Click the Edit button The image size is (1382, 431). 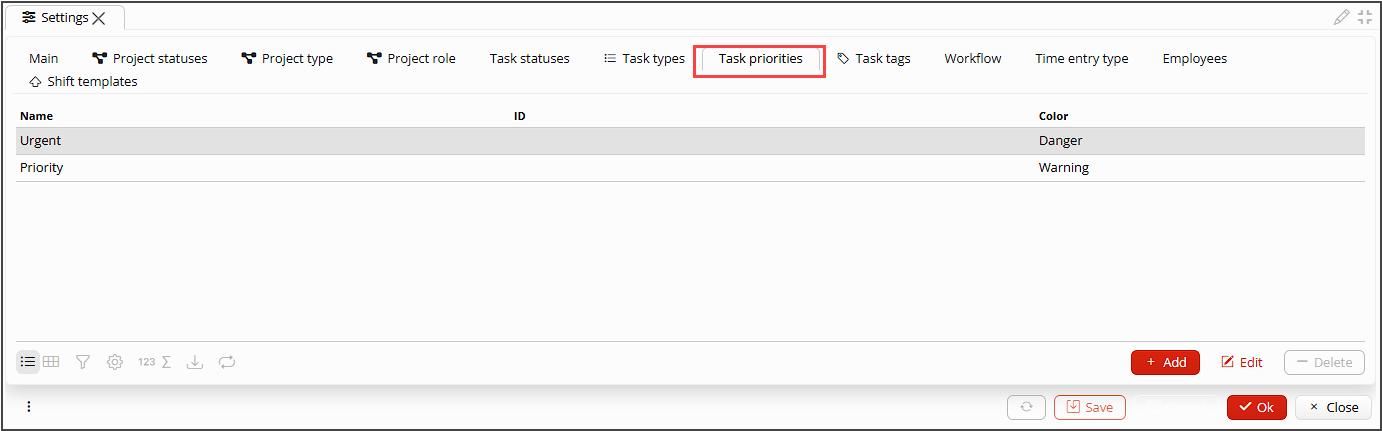tap(1241, 362)
